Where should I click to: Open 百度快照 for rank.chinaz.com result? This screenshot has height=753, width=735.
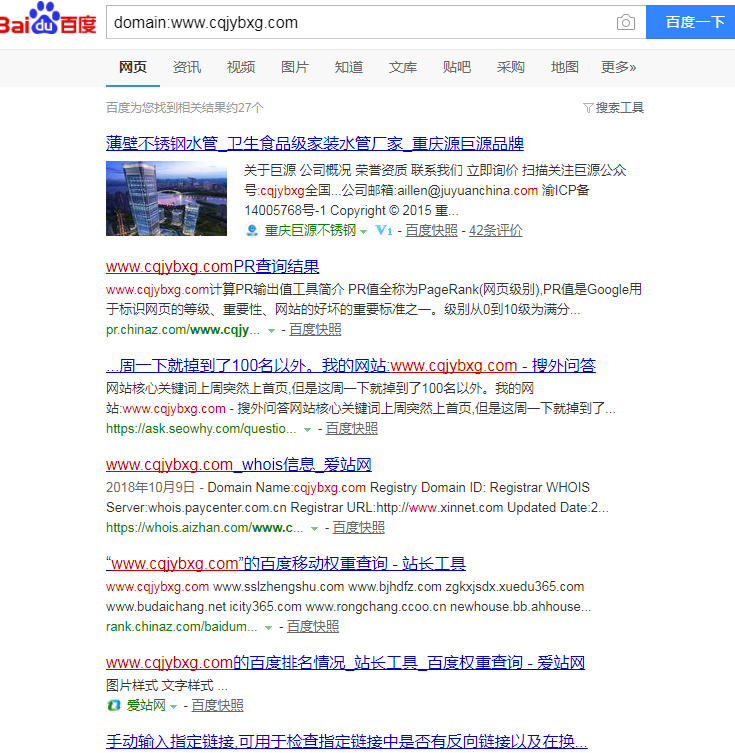point(313,626)
